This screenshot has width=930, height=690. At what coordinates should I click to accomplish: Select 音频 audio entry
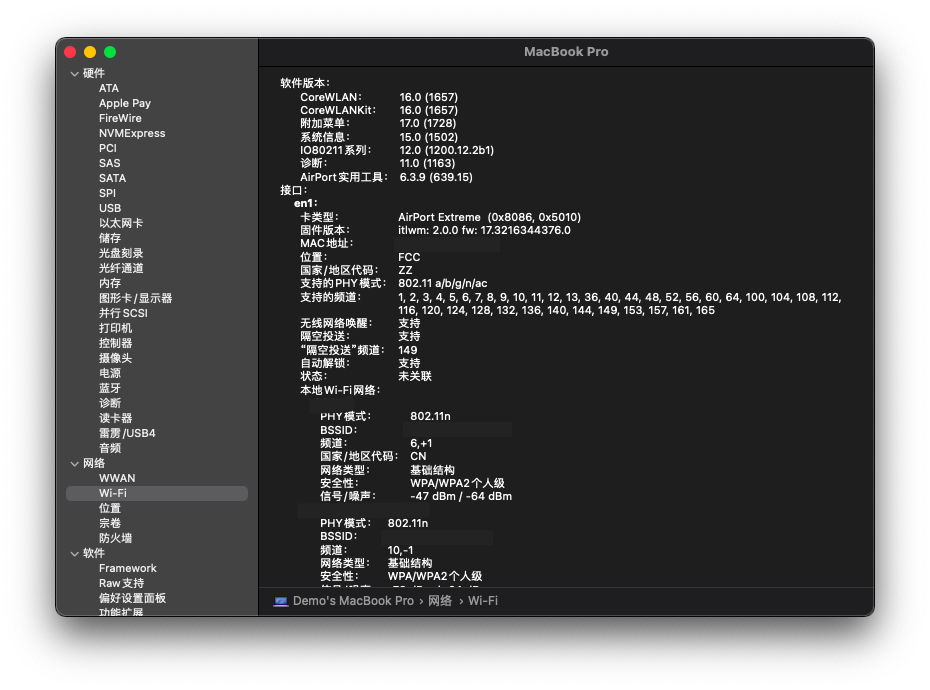click(110, 448)
